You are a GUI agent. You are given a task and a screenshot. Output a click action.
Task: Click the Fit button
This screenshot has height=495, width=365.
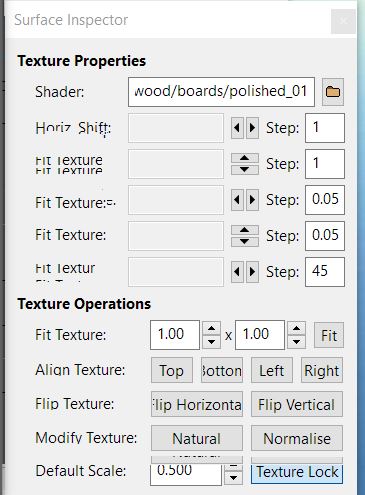(x=329, y=335)
